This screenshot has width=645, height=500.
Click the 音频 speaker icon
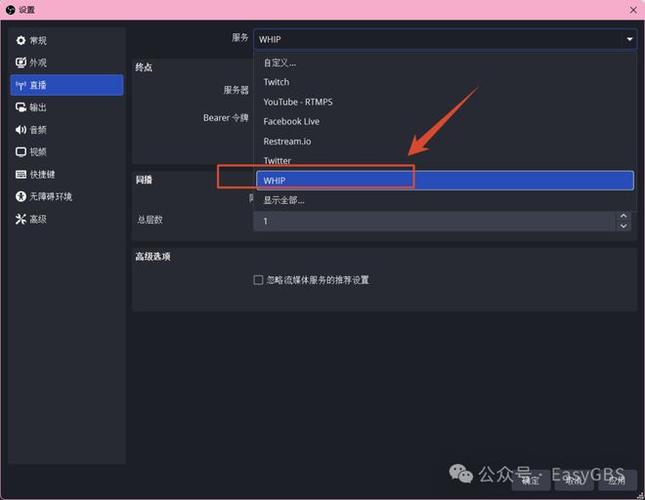(21, 130)
